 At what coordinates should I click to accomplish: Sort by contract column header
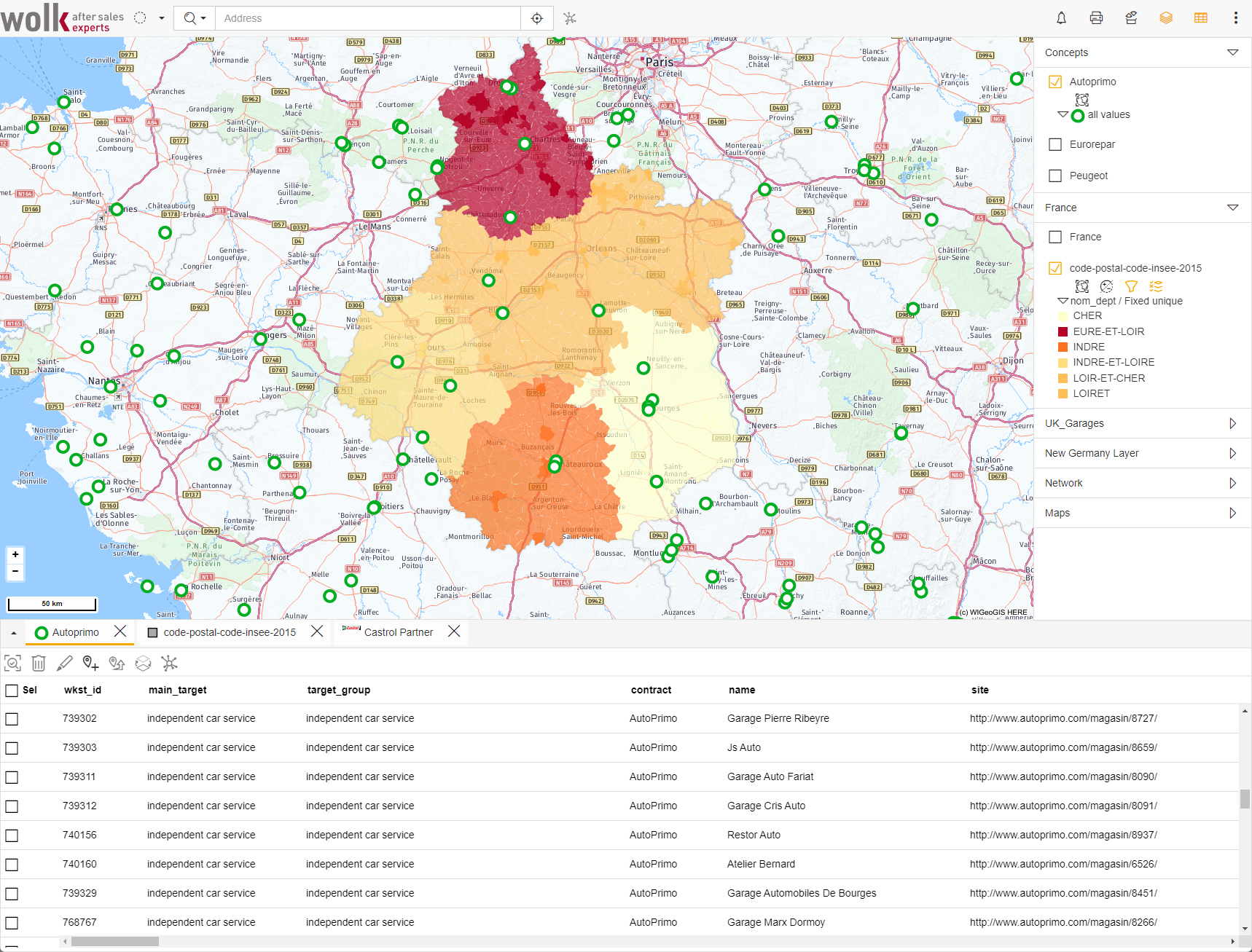[x=651, y=690]
